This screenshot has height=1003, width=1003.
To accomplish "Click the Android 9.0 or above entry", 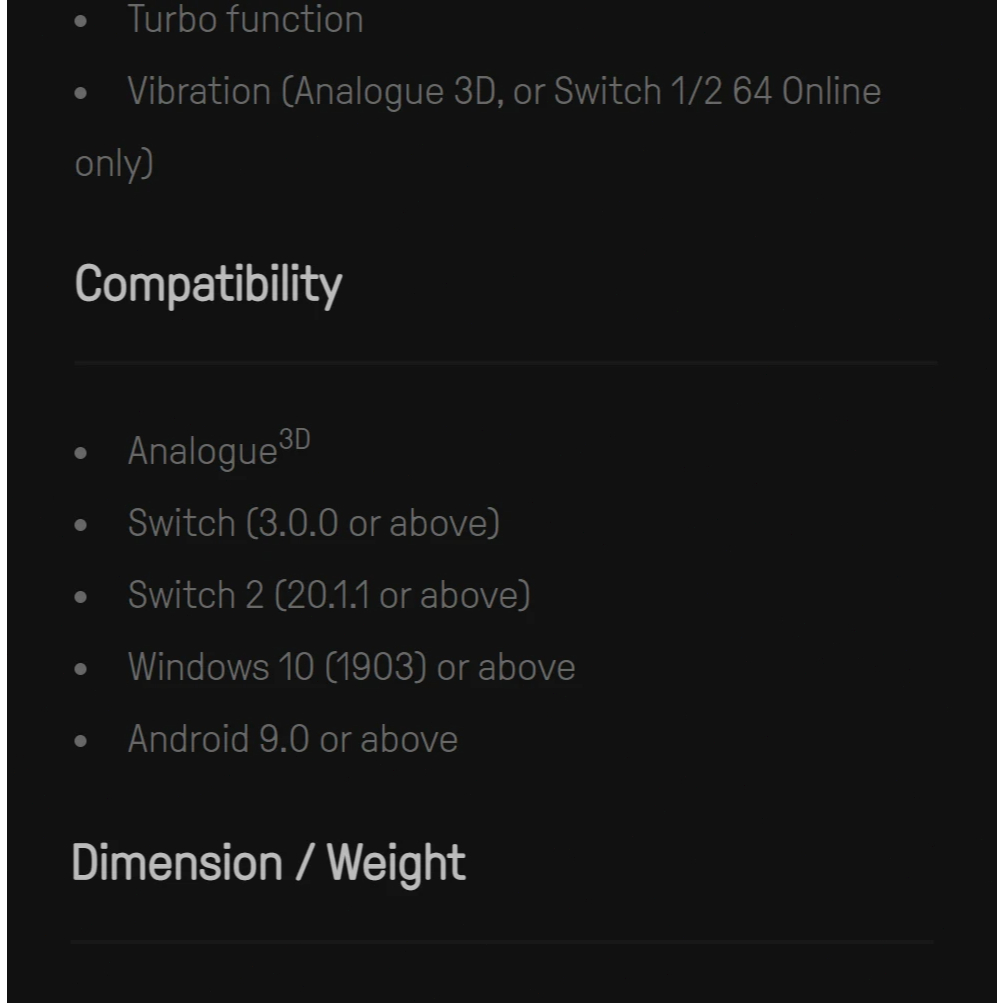I will (x=292, y=739).
